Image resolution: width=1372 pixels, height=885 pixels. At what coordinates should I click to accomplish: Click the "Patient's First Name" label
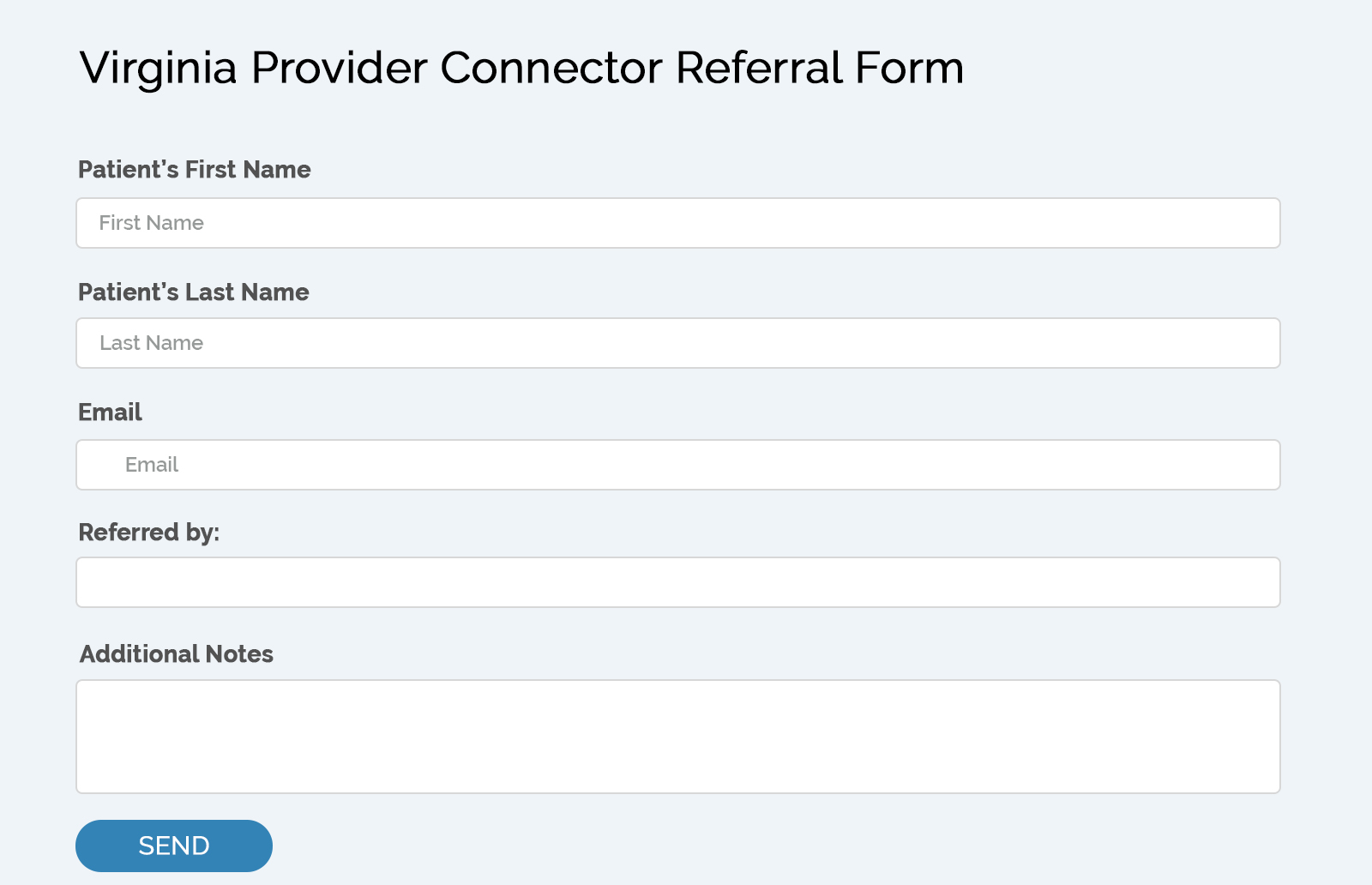click(x=194, y=170)
